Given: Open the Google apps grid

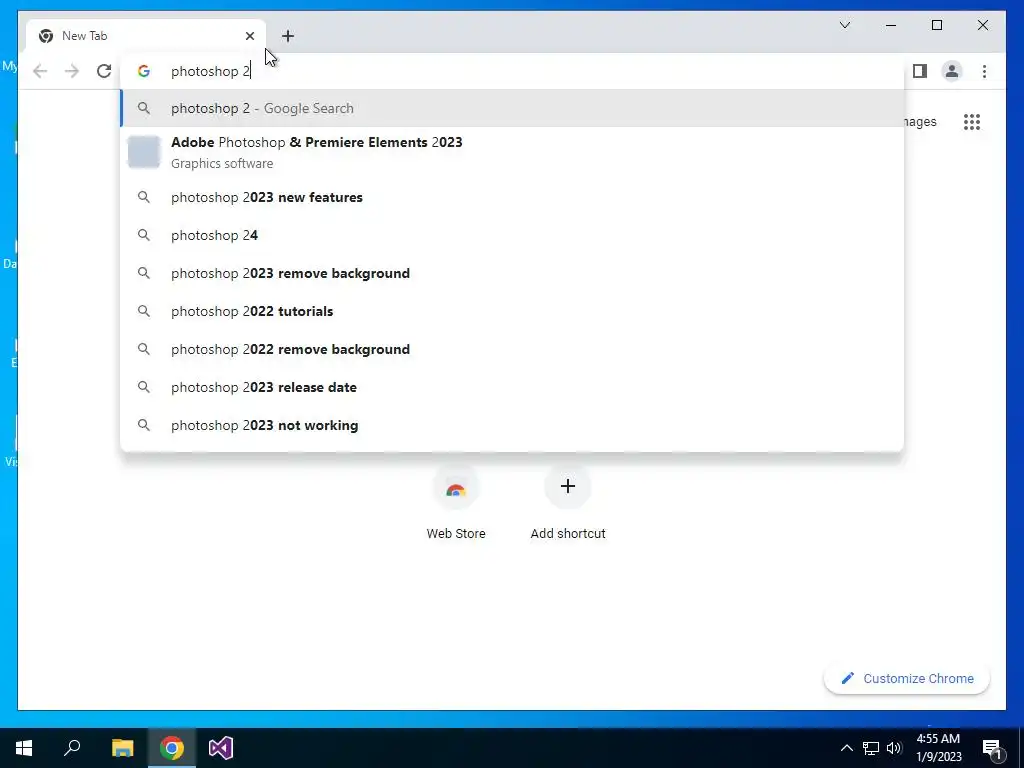Looking at the screenshot, I should [x=972, y=122].
